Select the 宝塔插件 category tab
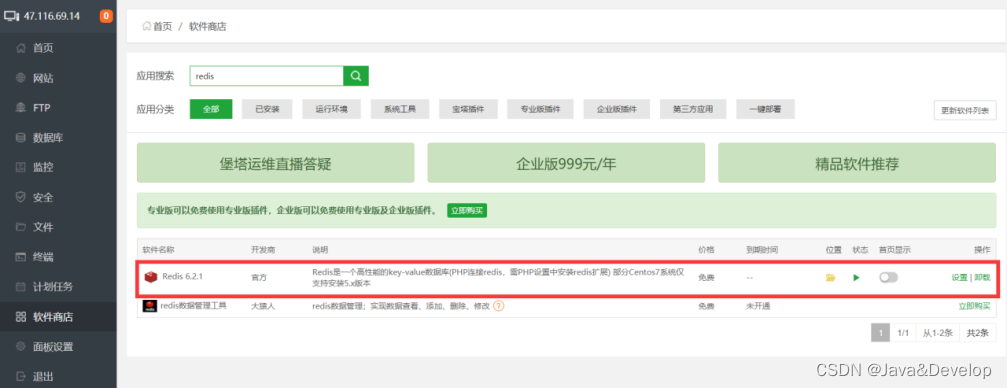The height and width of the screenshot is (388, 1007). [468, 109]
